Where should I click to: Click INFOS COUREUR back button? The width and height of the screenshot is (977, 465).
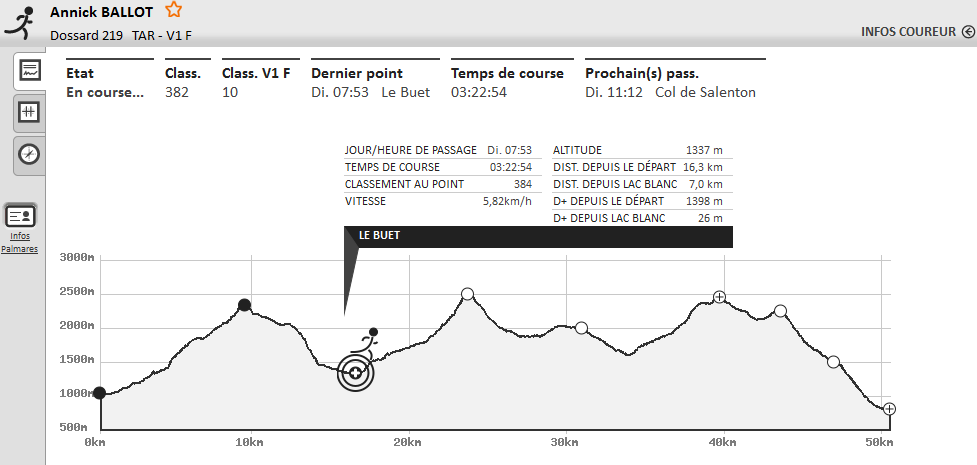[x=909, y=31]
